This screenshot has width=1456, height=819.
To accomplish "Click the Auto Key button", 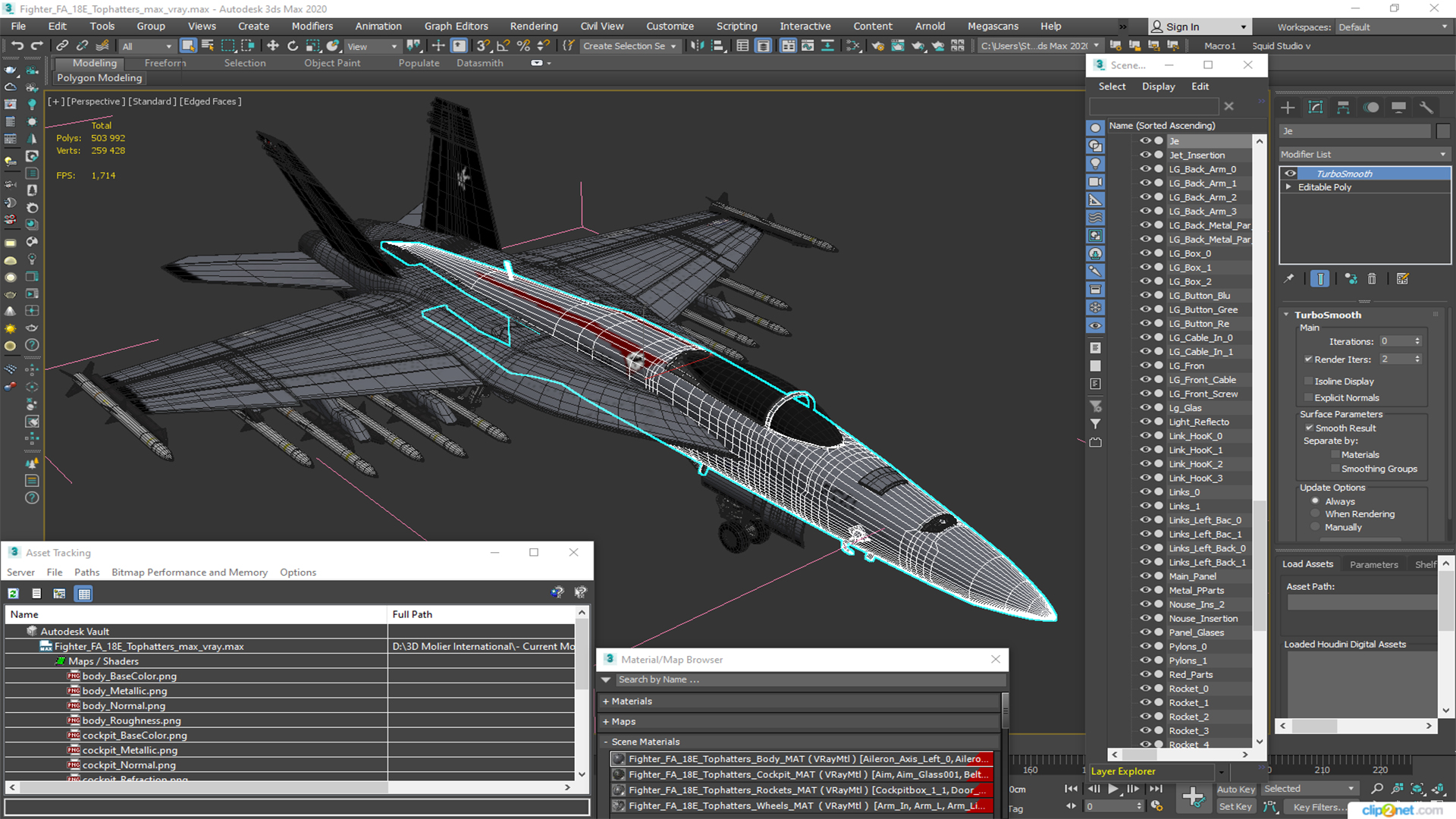I will click(x=1236, y=789).
